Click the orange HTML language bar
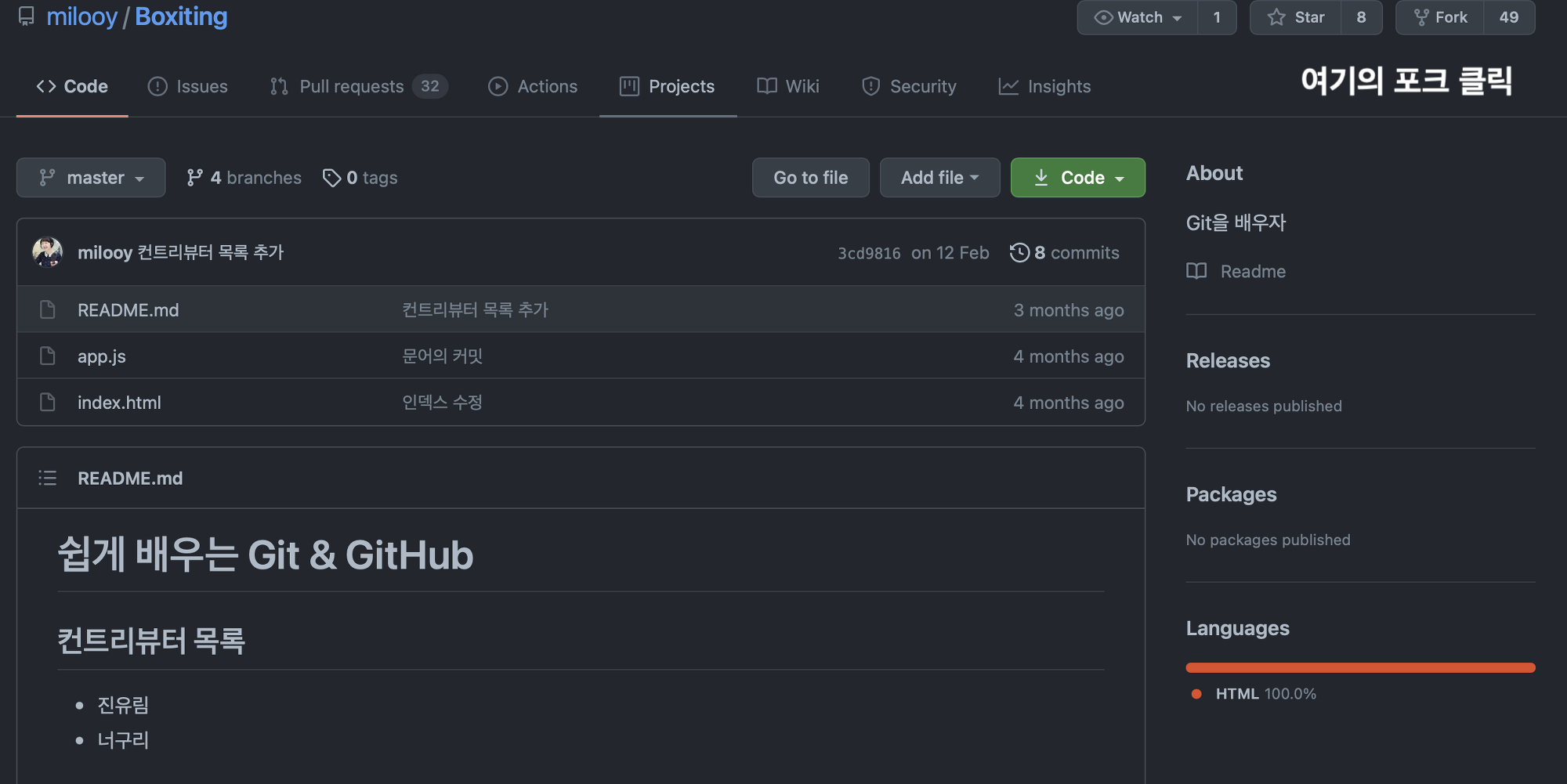The height and width of the screenshot is (784, 1567). tap(1360, 667)
